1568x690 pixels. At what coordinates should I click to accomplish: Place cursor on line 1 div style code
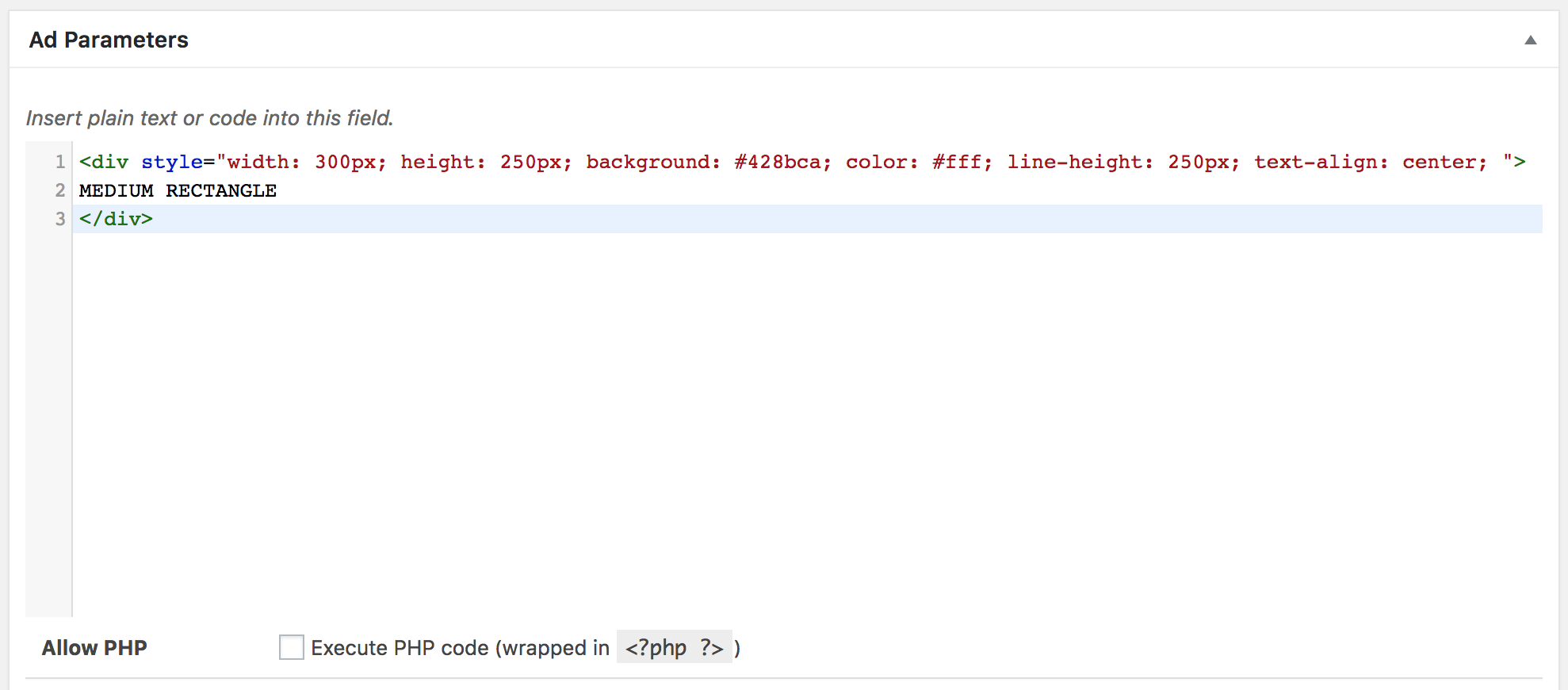802,162
